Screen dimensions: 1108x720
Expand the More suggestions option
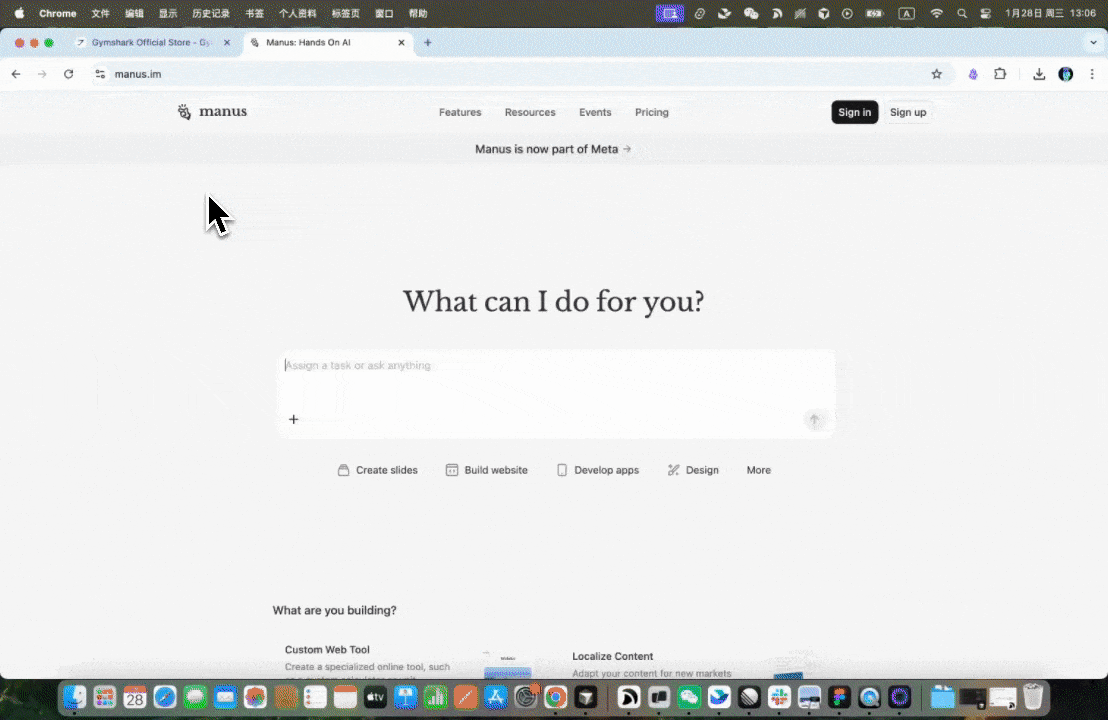tap(758, 470)
